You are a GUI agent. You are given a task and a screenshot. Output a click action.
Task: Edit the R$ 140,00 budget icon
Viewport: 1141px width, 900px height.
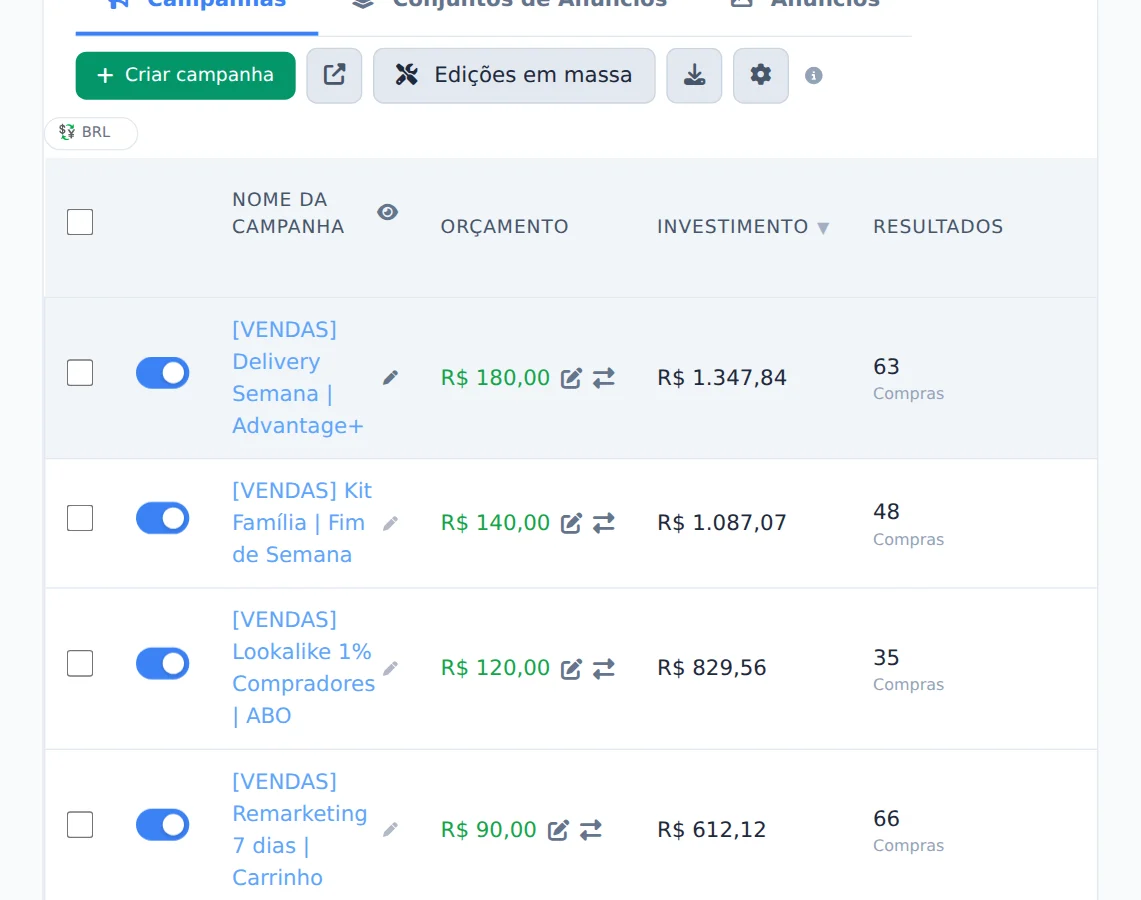click(571, 523)
